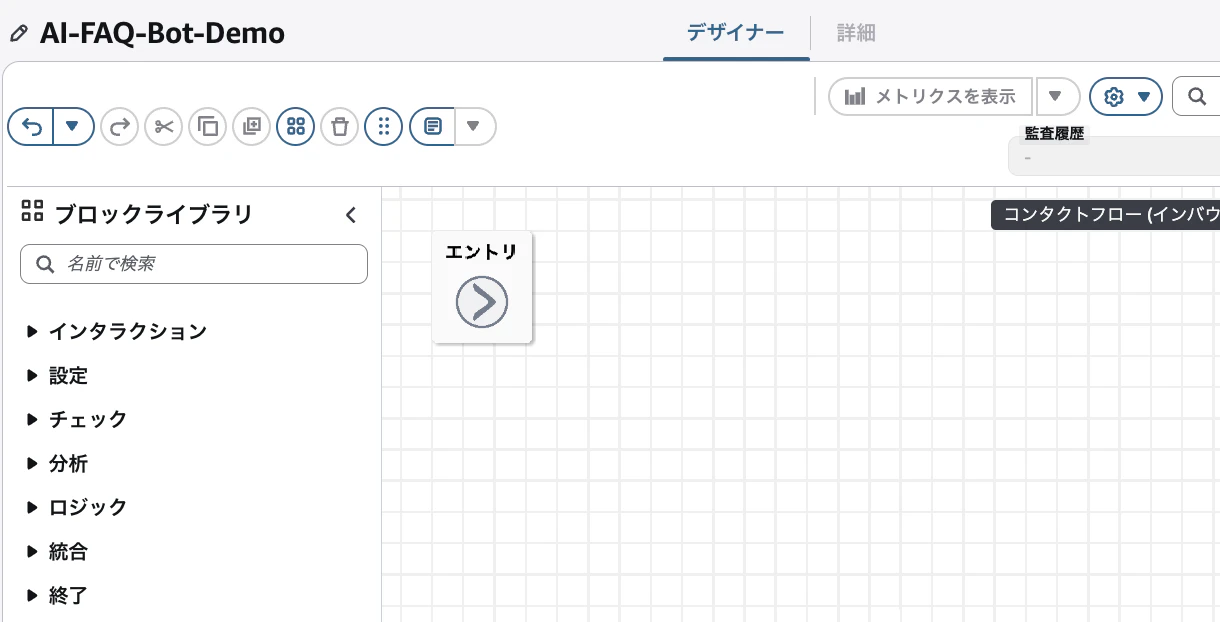Expand the 設定 category

click(x=58, y=376)
